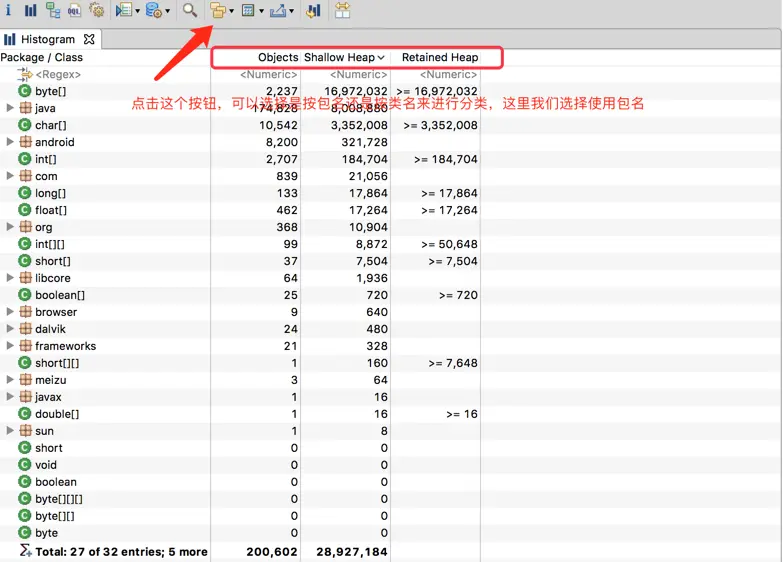Open the thread overview gears icon
The width and height of the screenshot is (783, 562).
click(x=96, y=10)
